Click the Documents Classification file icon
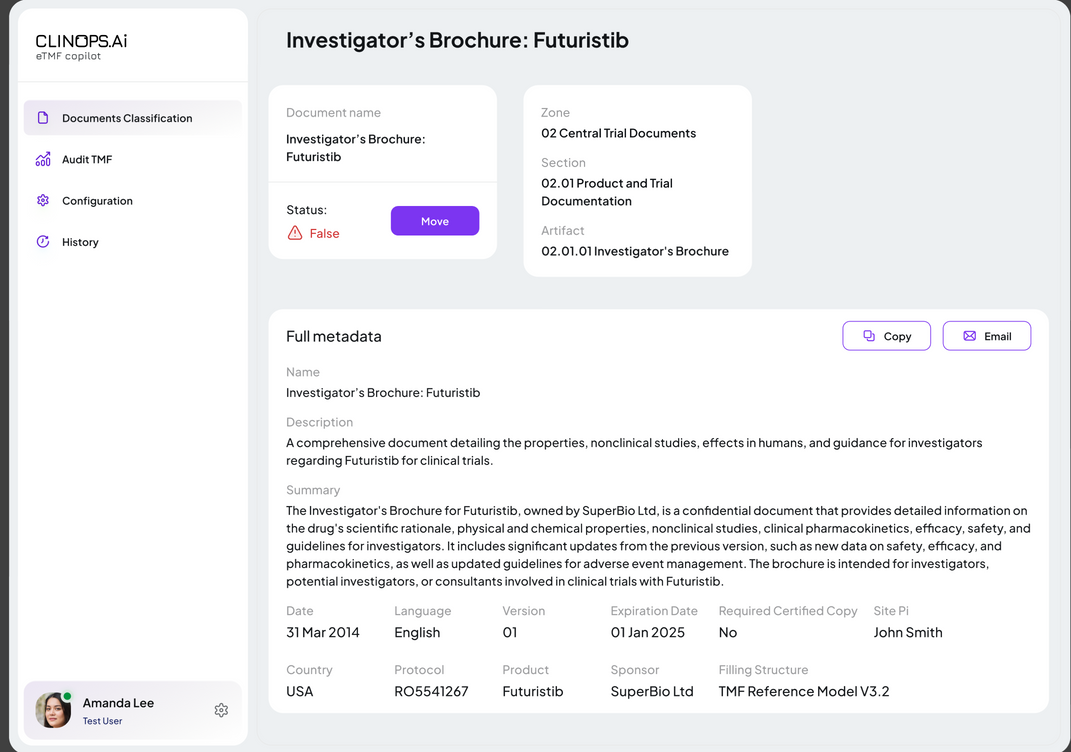This screenshot has height=752, width=1071. (43, 118)
